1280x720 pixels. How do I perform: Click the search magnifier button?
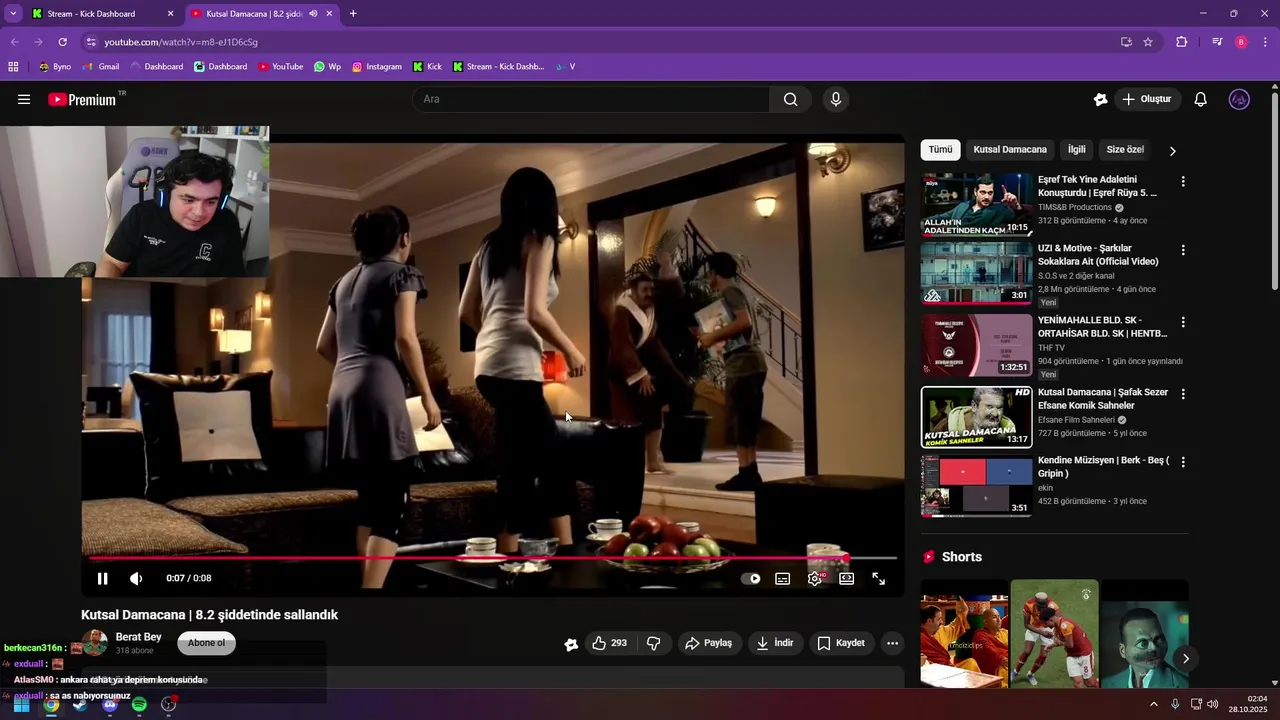pos(790,99)
